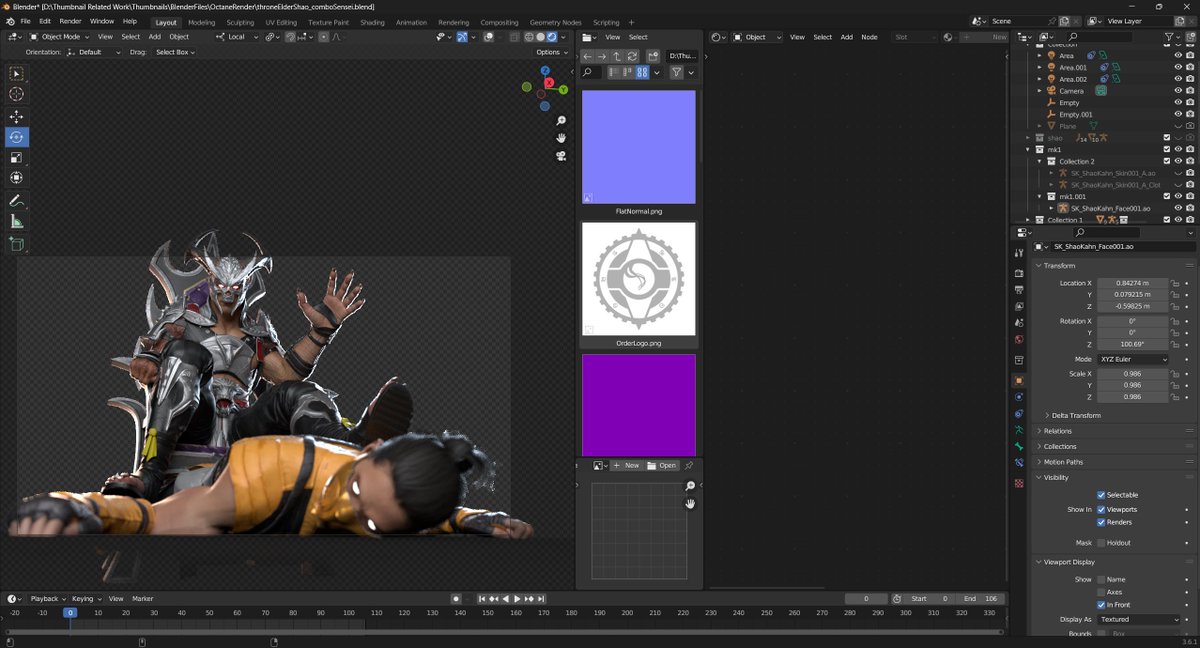Choose the Rotate tool
This screenshot has height=648, width=1200.
click(17, 137)
